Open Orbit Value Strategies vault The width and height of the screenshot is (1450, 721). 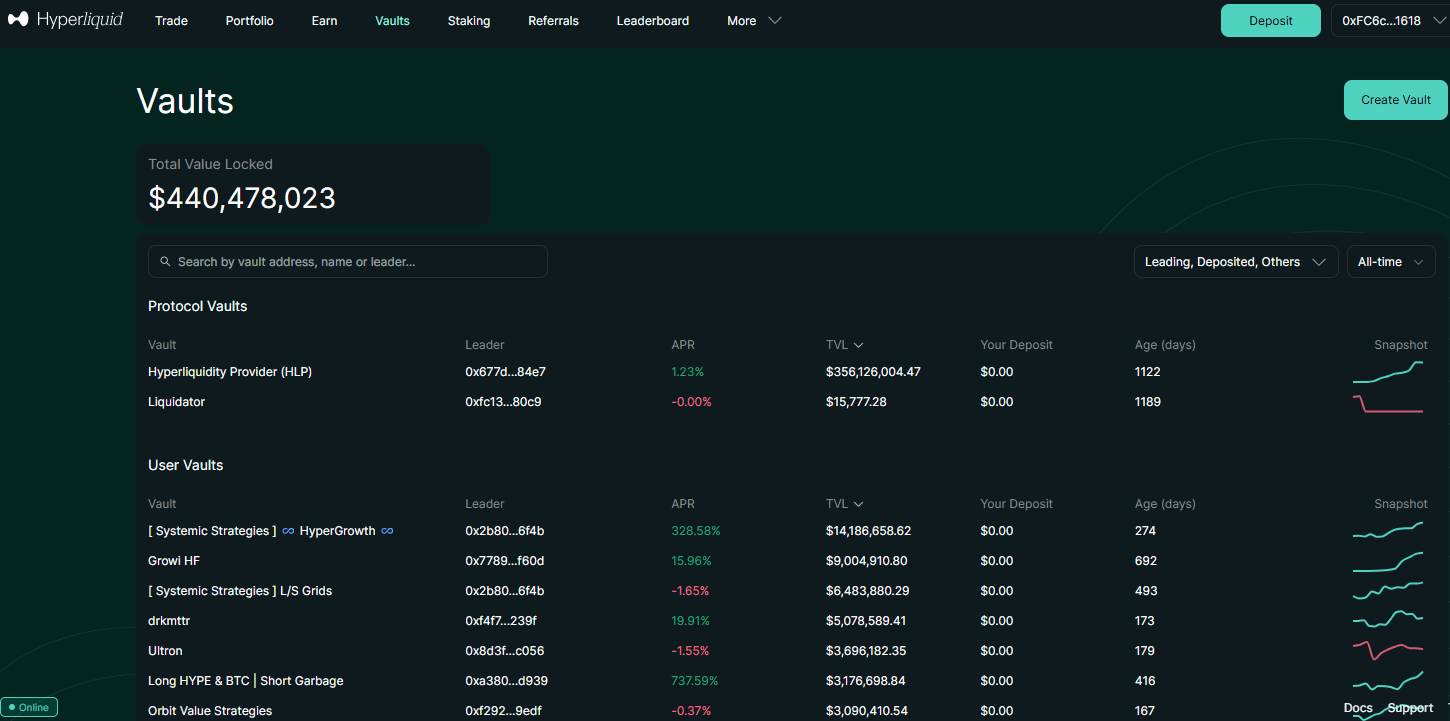point(210,711)
